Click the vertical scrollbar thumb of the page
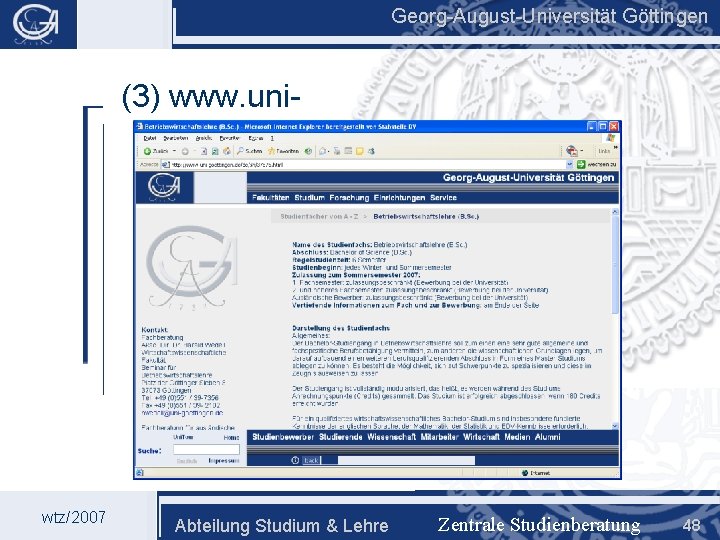 click(615, 265)
